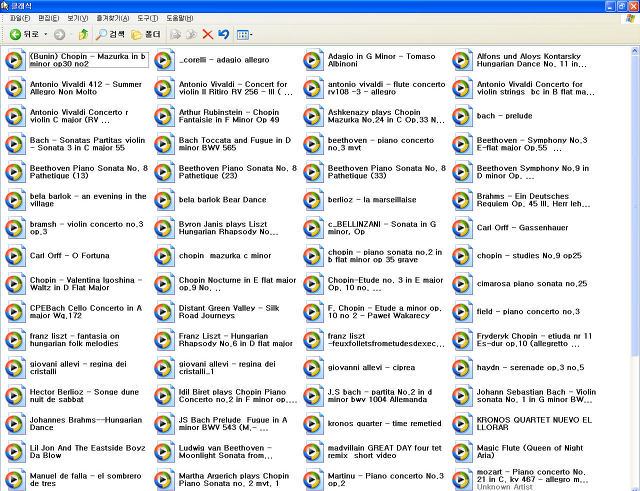The image size is (640, 491).
Task: Click 'Chopin Nocturne in E flat major' filename
Action: pyautogui.click(x=237, y=284)
